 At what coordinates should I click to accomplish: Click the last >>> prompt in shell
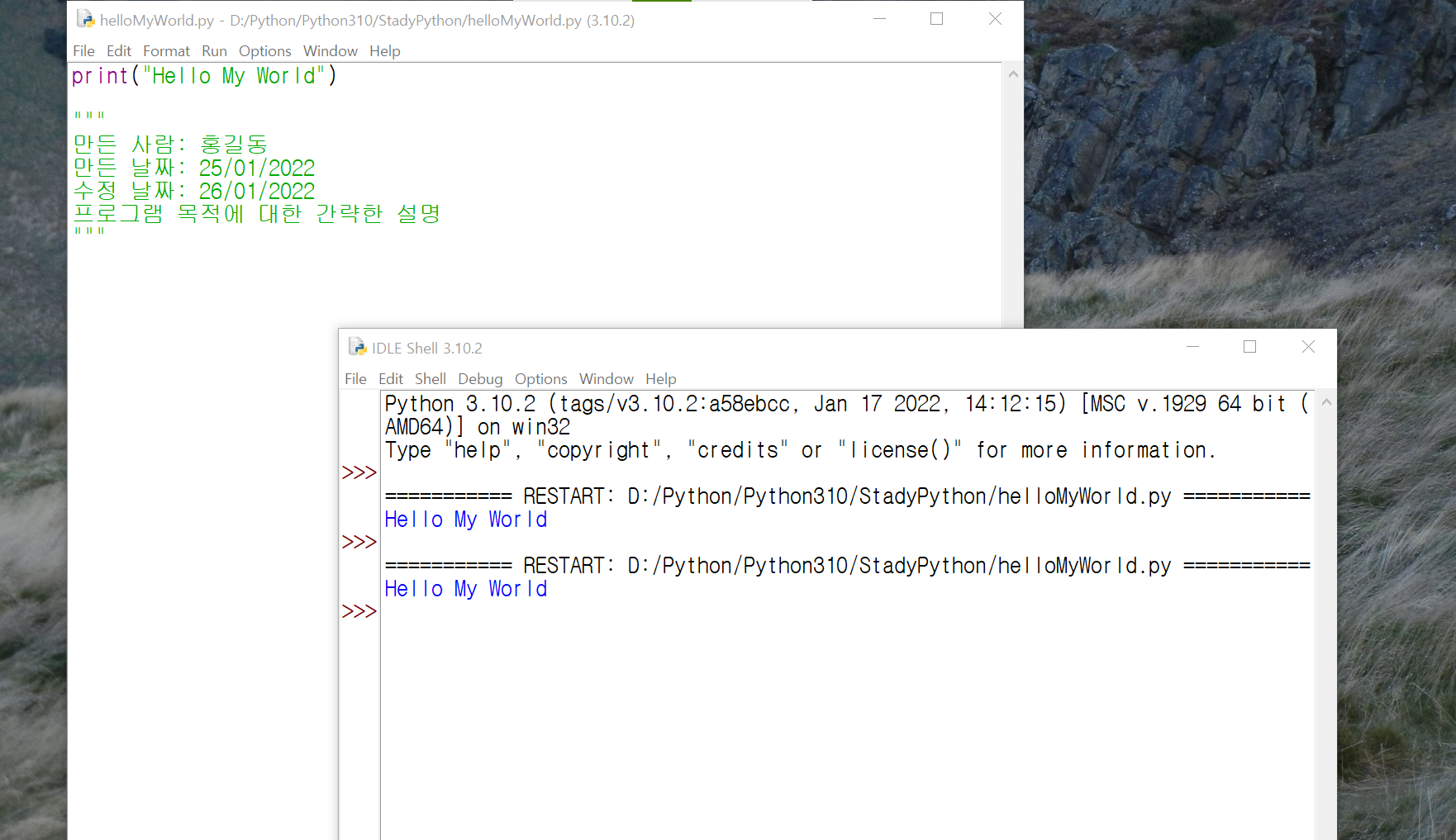359,612
